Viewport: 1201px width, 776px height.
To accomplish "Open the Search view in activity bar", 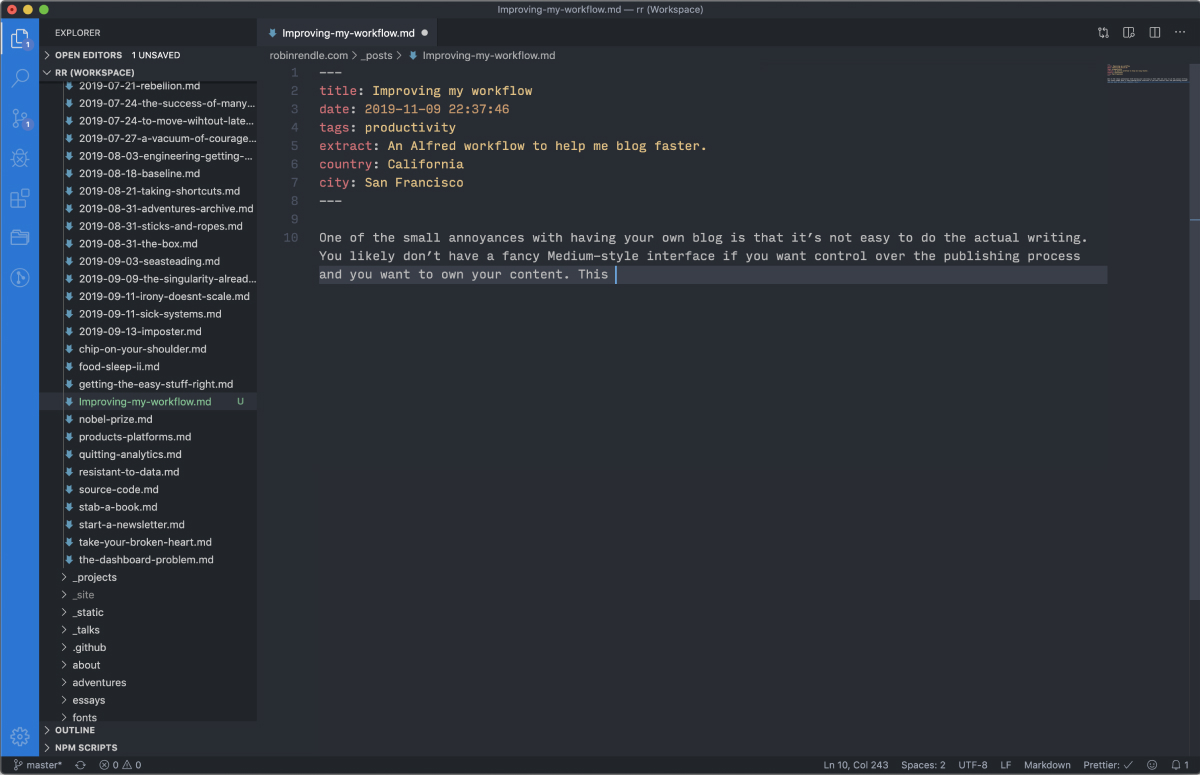I will (20, 78).
